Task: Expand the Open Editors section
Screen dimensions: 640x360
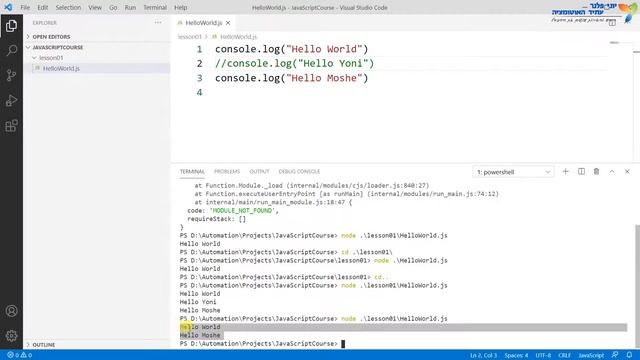Action: tap(51, 37)
